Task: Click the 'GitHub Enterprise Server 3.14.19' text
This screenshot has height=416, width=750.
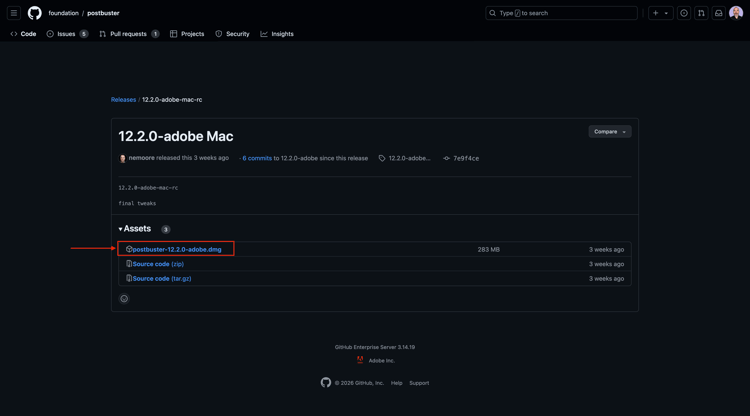Action: [x=375, y=347]
